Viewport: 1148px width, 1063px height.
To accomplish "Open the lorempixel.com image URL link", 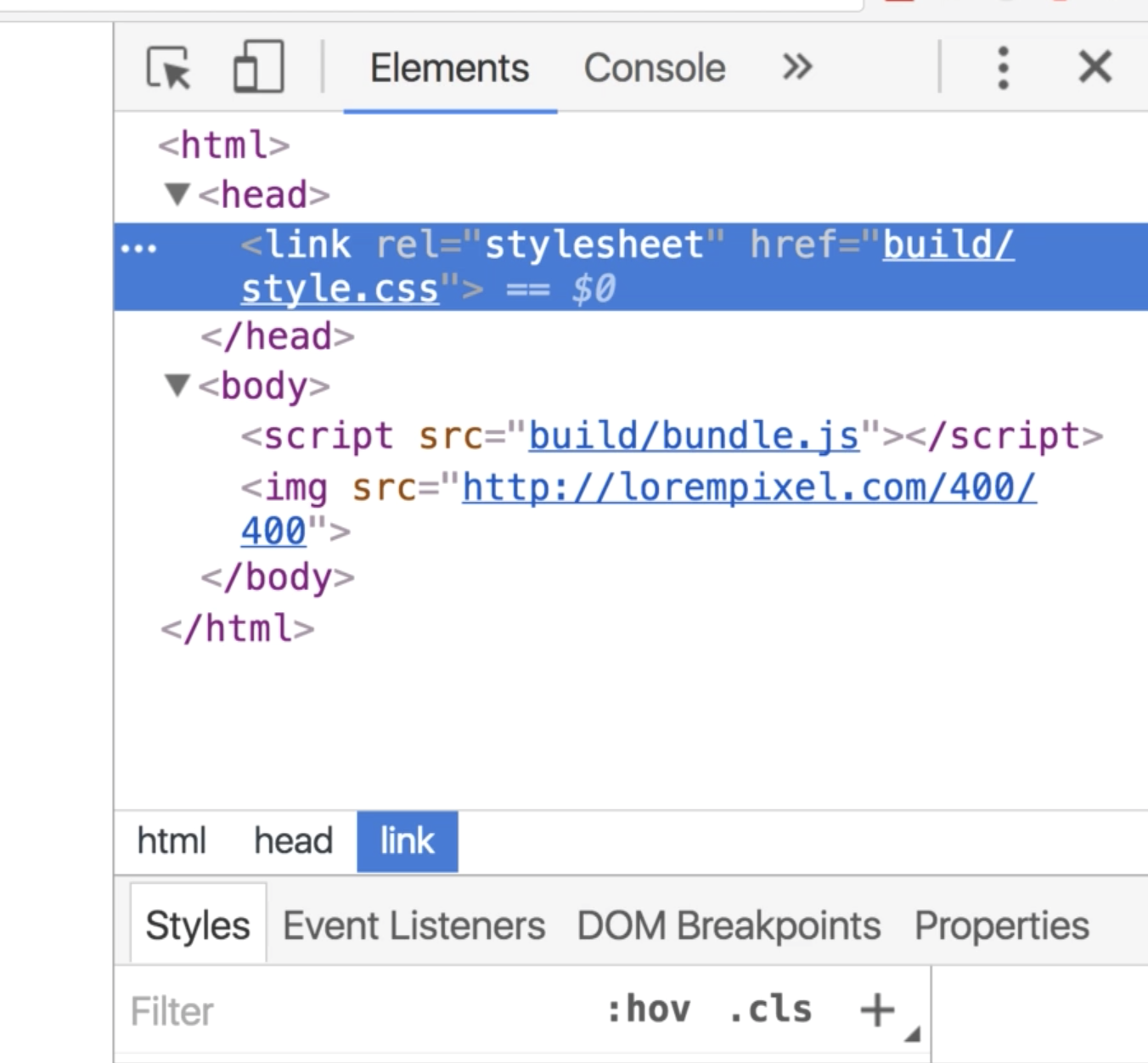I will click(x=749, y=487).
